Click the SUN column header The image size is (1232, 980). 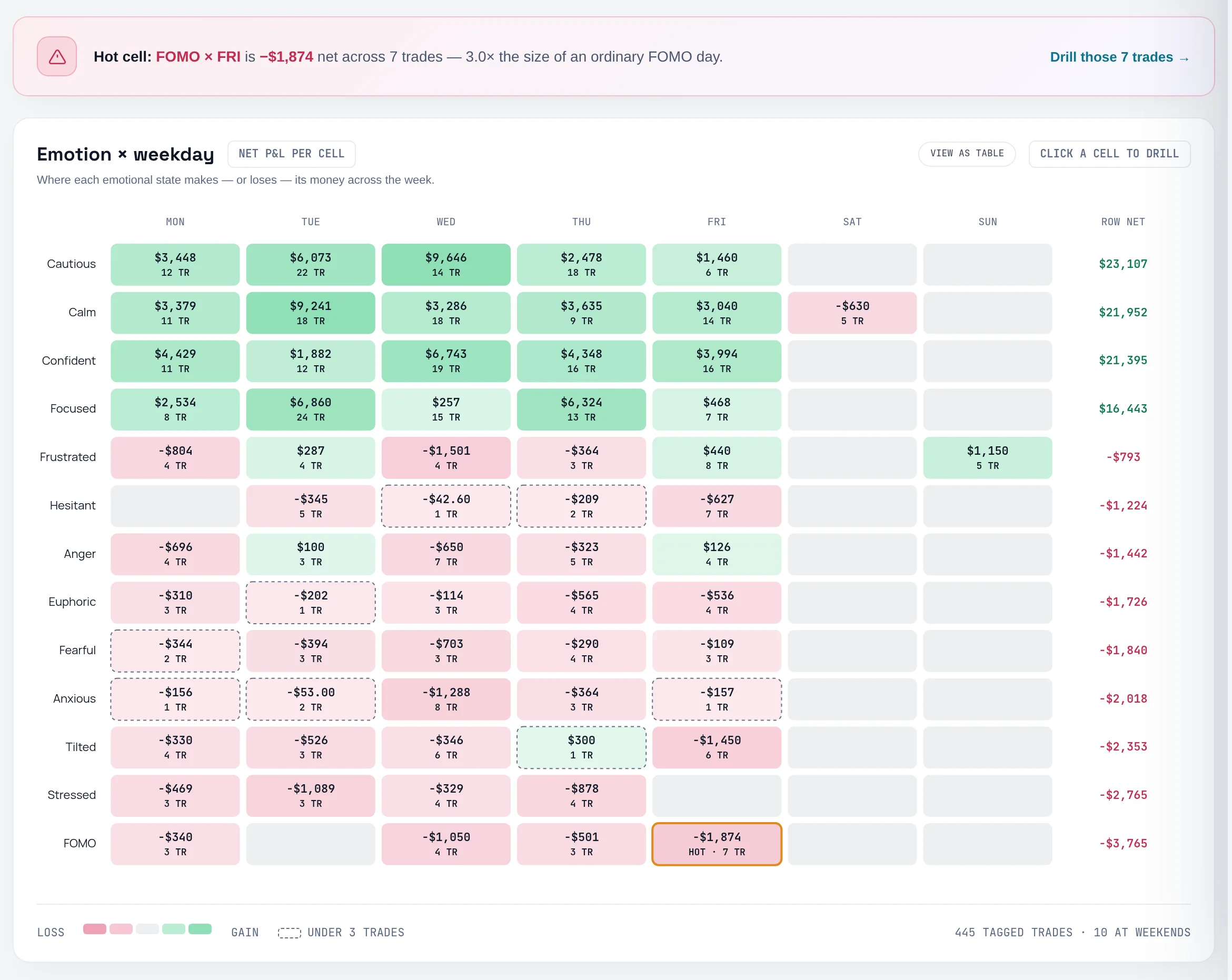click(987, 222)
